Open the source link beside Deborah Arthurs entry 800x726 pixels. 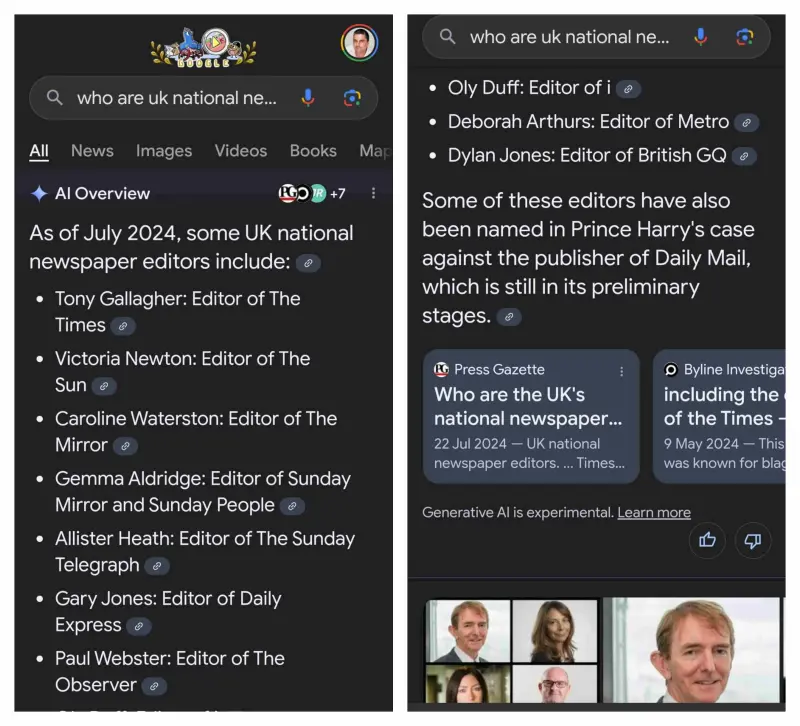(x=746, y=122)
